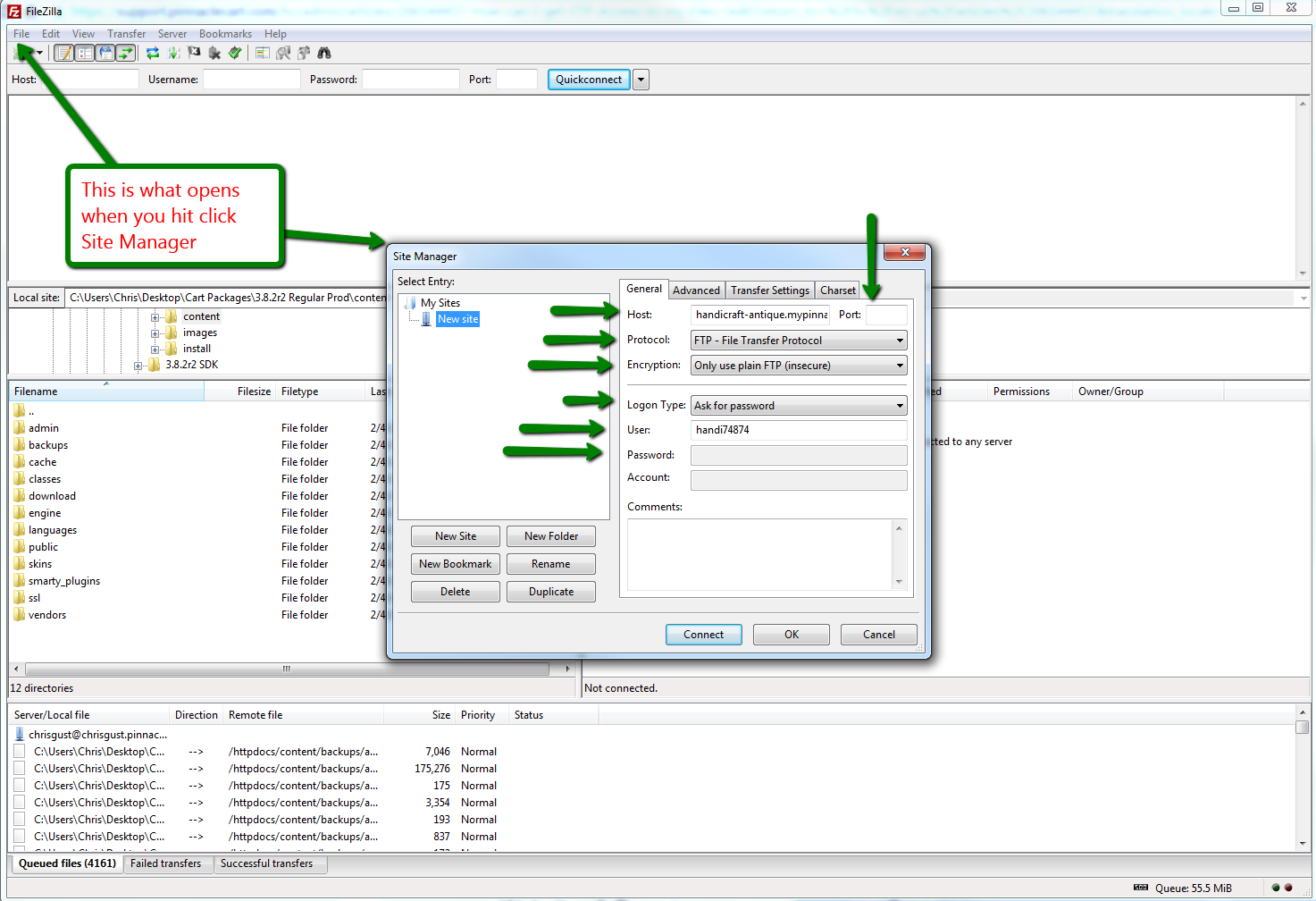Toggle the remote directory tree display
Image resolution: width=1316 pixels, height=901 pixels.
(x=105, y=54)
